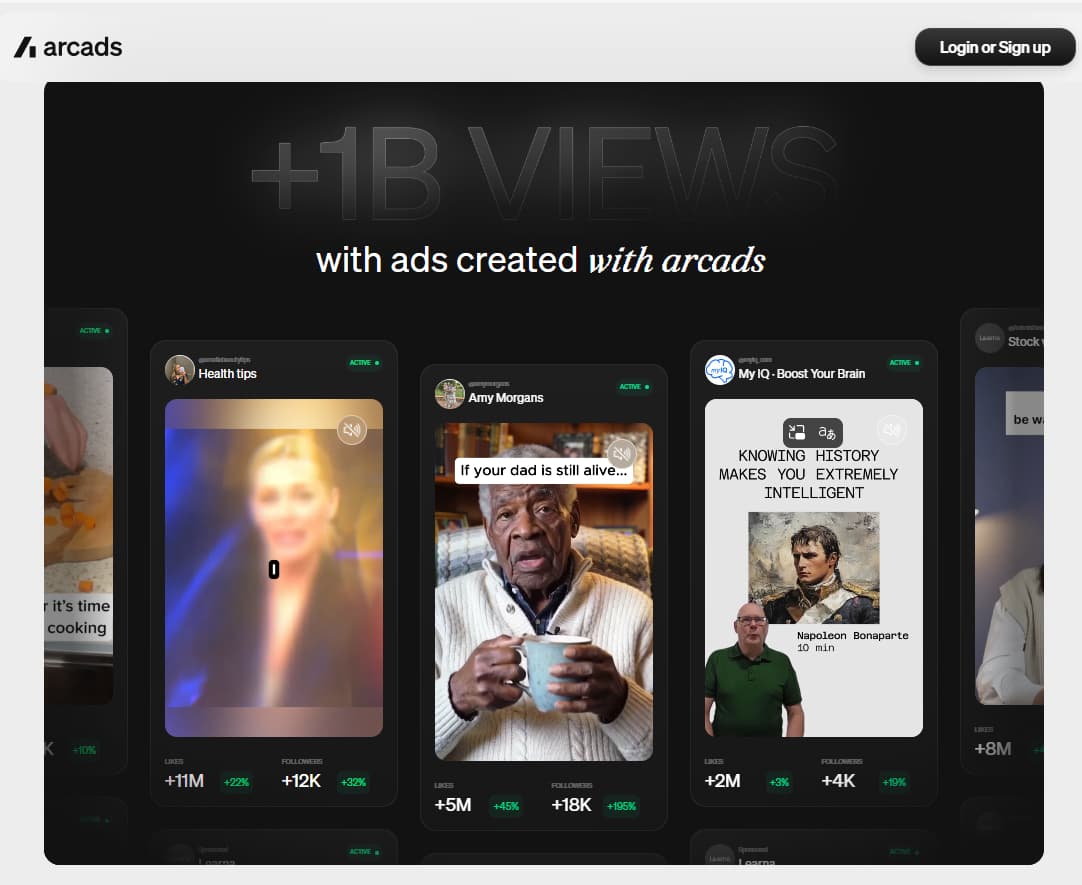Open the Napoleon Bonaparte painting image
The image size is (1082, 885).
(x=814, y=568)
